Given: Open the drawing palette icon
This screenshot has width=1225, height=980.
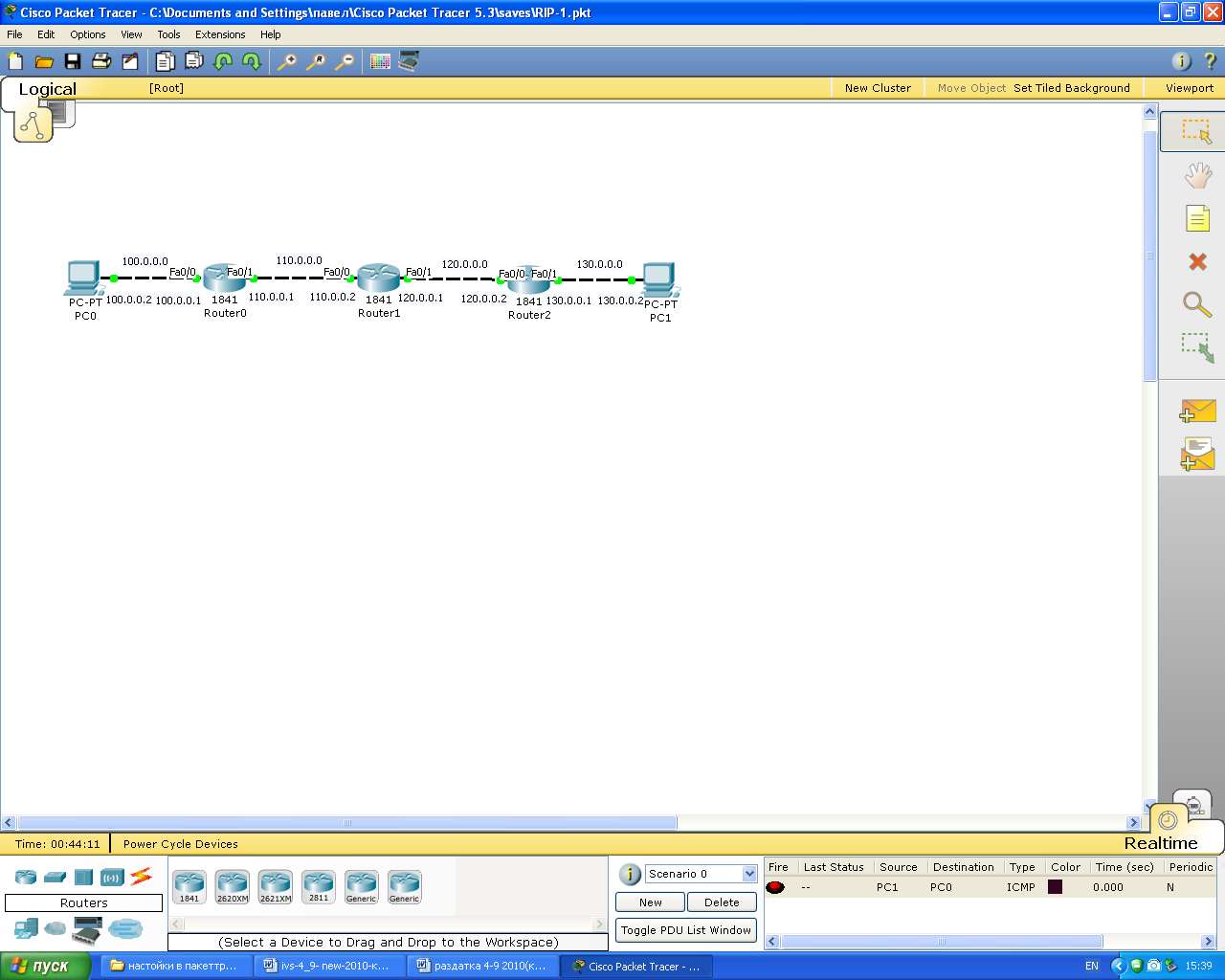Looking at the screenshot, I should point(380,61).
